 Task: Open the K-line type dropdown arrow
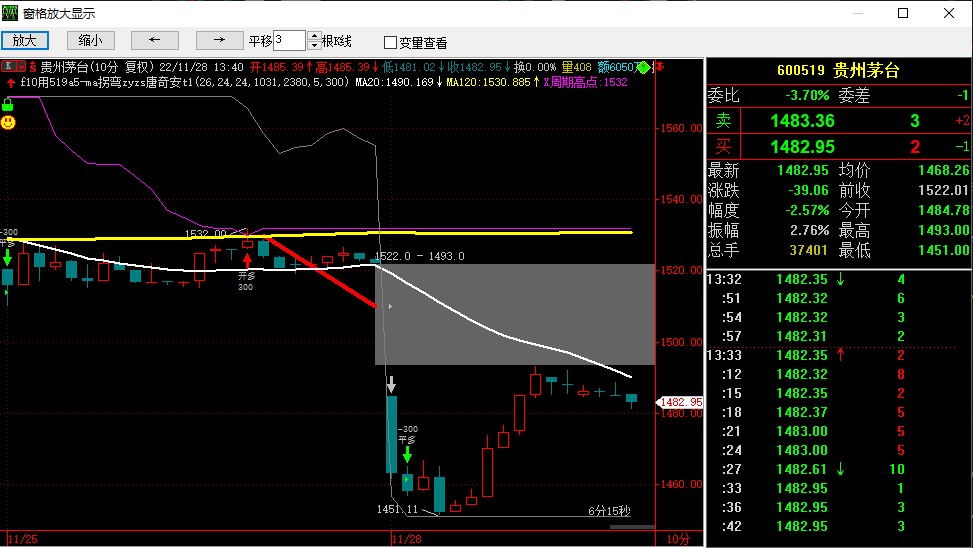pyautogui.click(x=21, y=66)
